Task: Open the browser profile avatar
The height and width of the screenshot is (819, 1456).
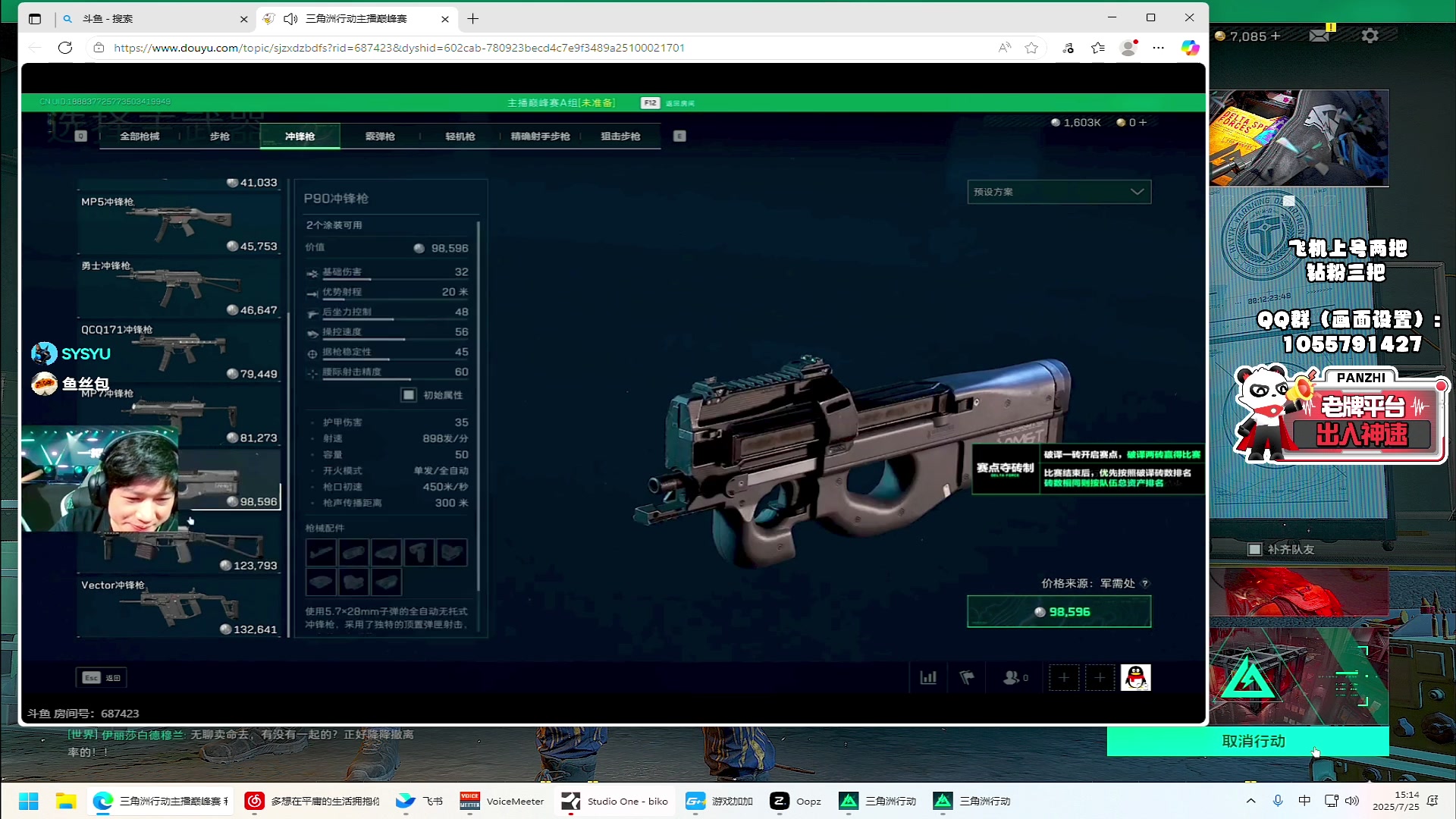Action: point(1128,48)
